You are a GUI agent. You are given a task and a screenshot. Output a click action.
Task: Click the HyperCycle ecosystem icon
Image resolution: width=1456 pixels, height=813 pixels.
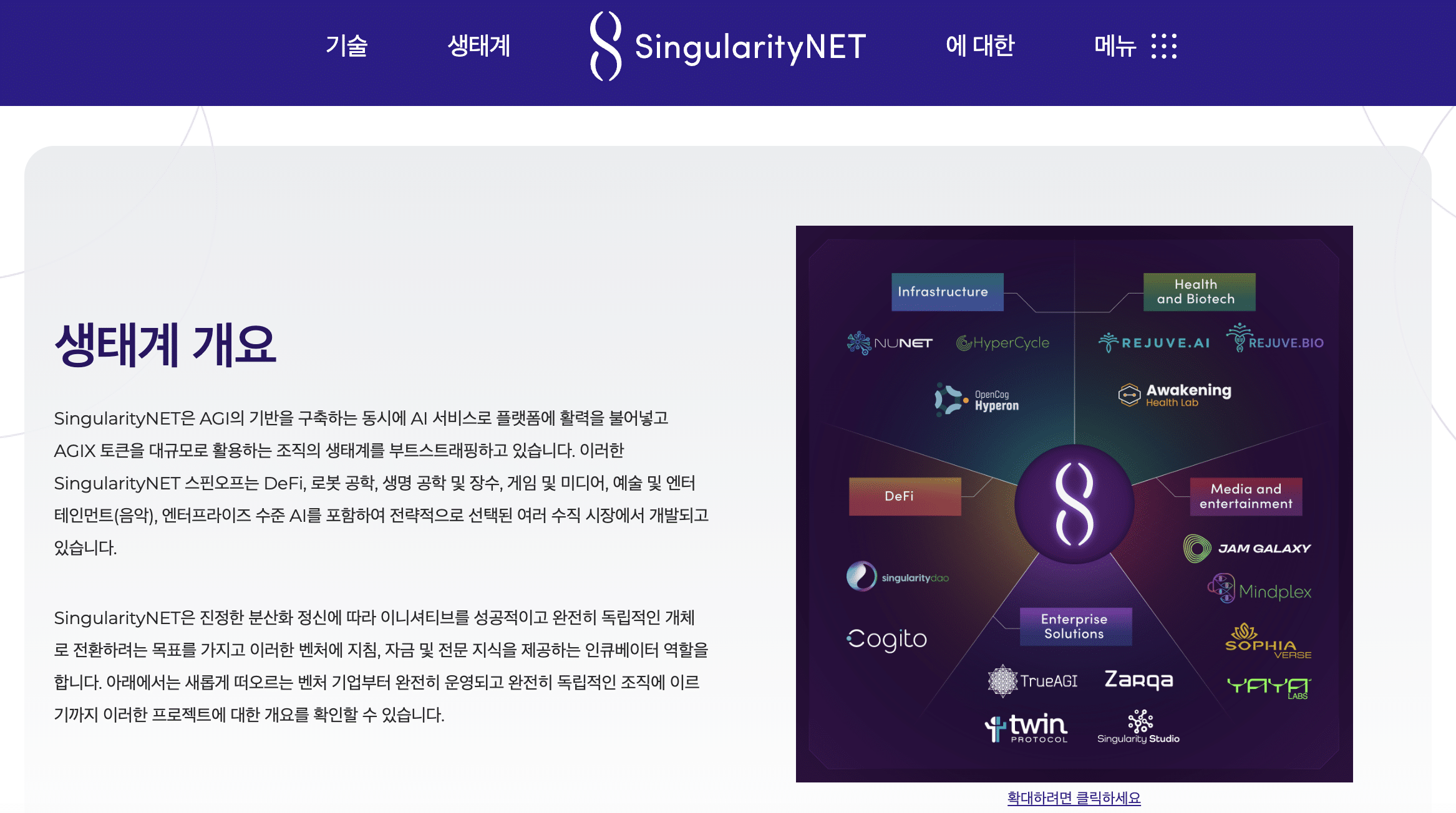click(999, 343)
